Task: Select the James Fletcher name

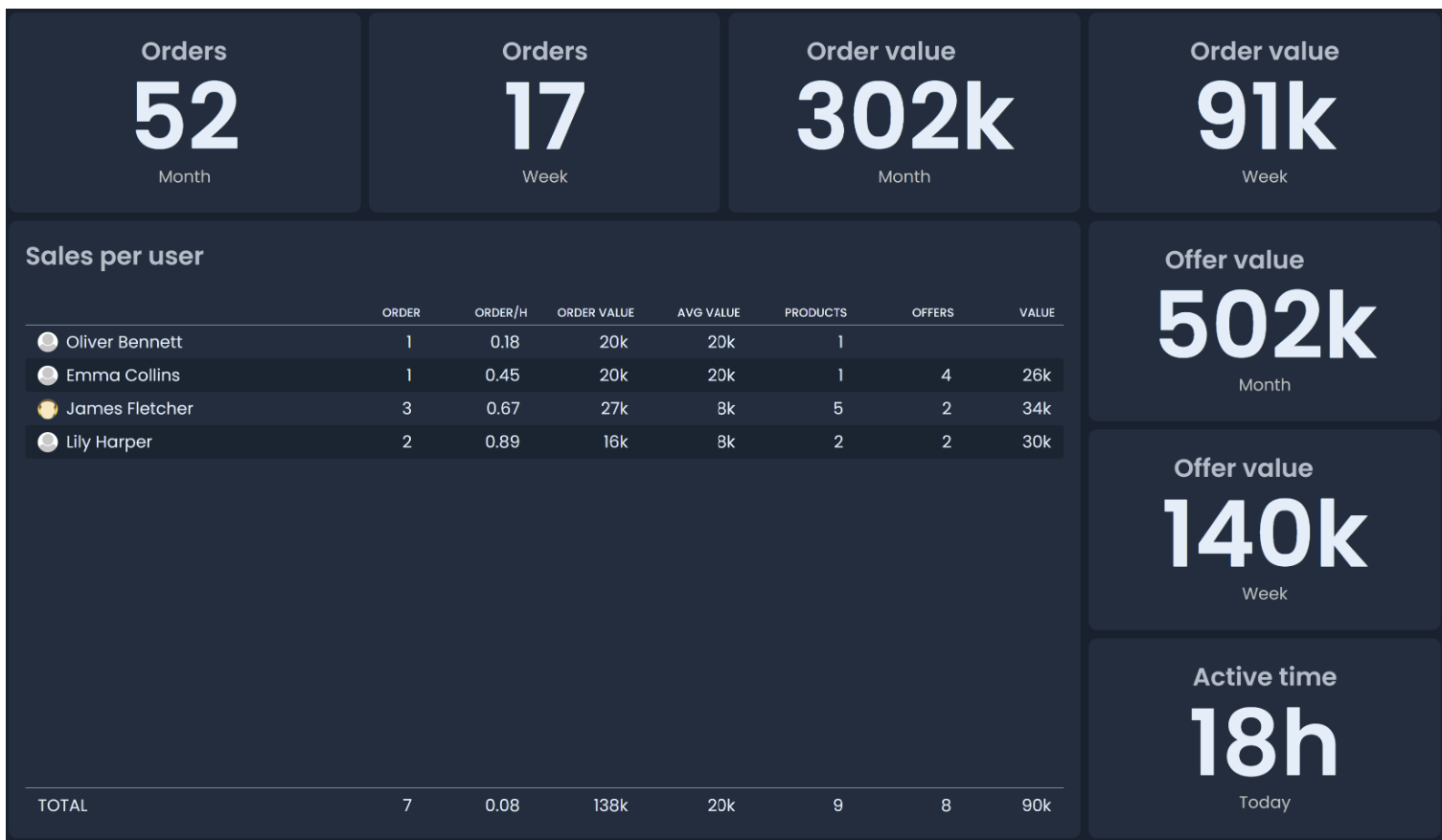Action: click(129, 409)
